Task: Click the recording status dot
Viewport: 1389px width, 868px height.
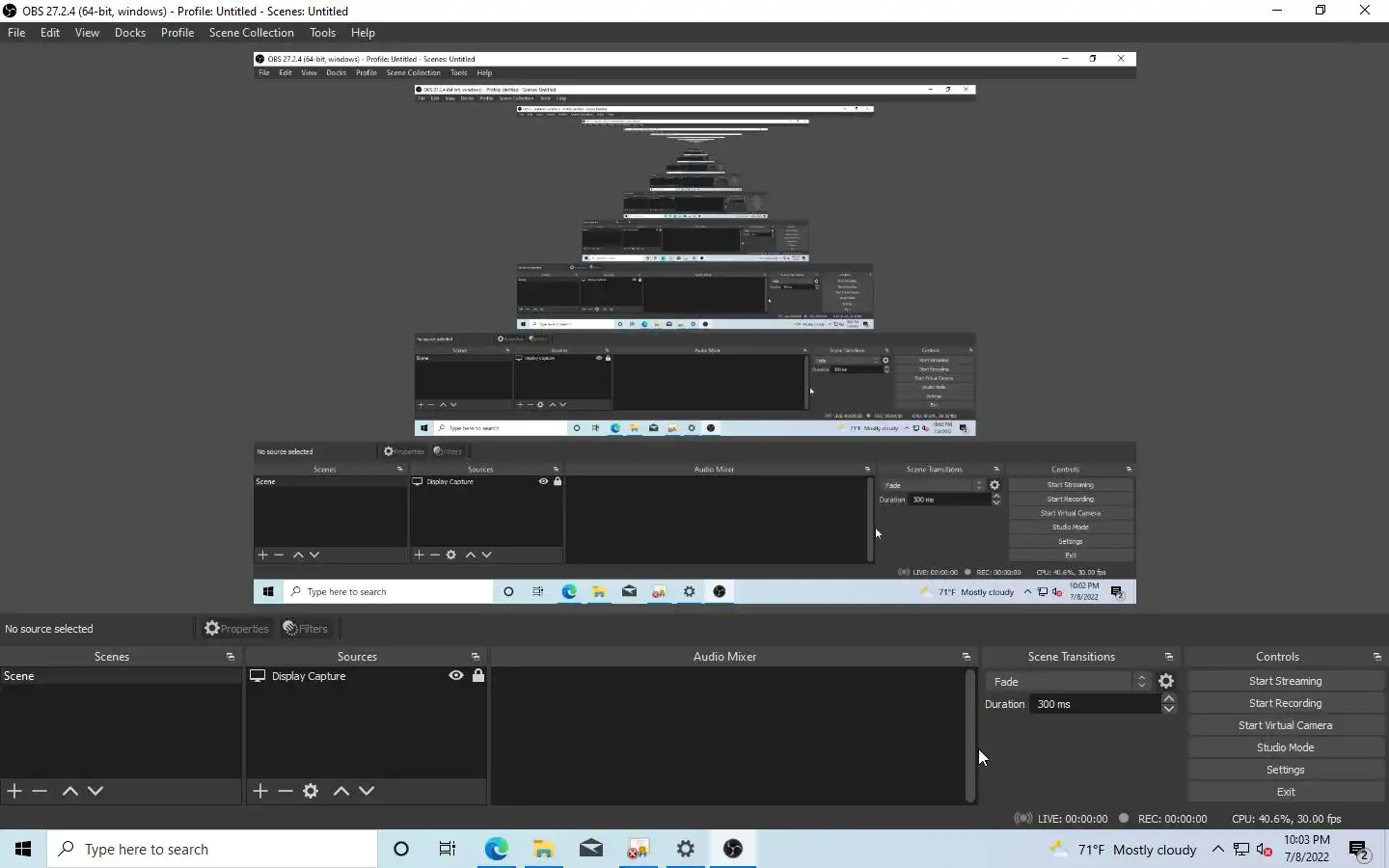Action: (x=1124, y=818)
